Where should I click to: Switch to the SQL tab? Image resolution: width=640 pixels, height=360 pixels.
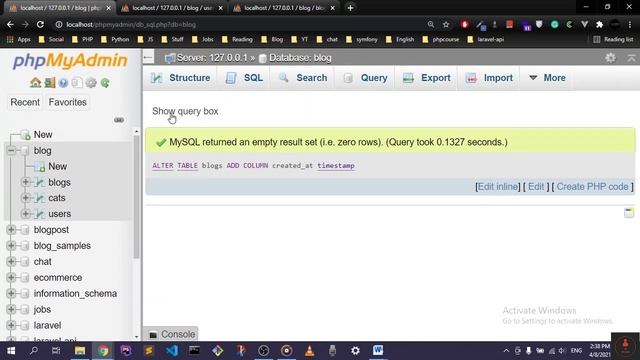(x=244, y=78)
